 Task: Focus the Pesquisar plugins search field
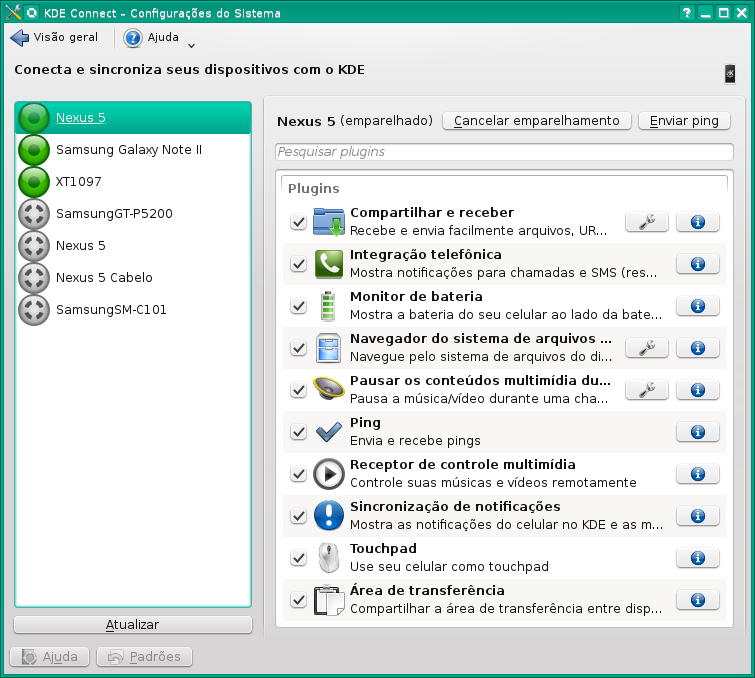504,152
